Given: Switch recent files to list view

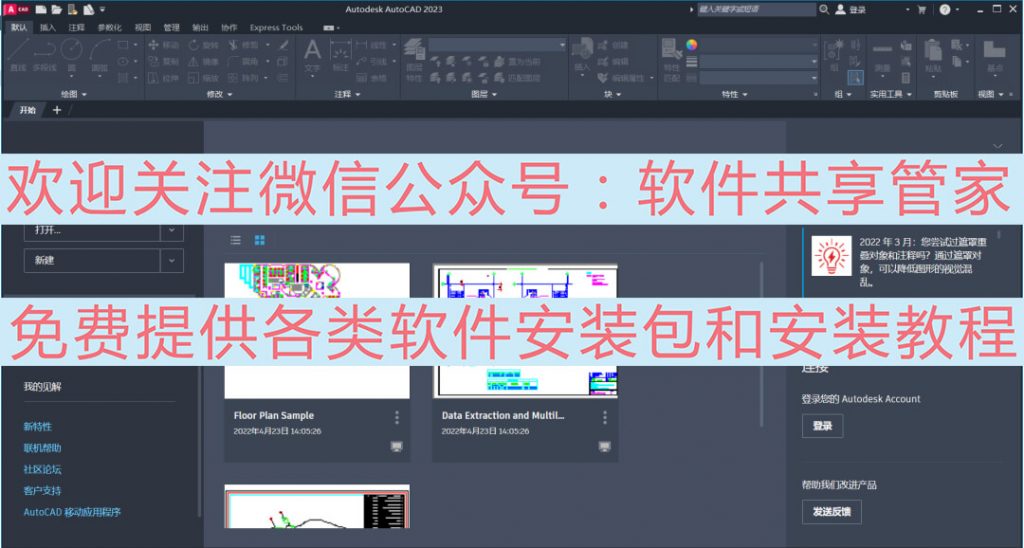Looking at the screenshot, I should pyautogui.click(x=236, y=240).
